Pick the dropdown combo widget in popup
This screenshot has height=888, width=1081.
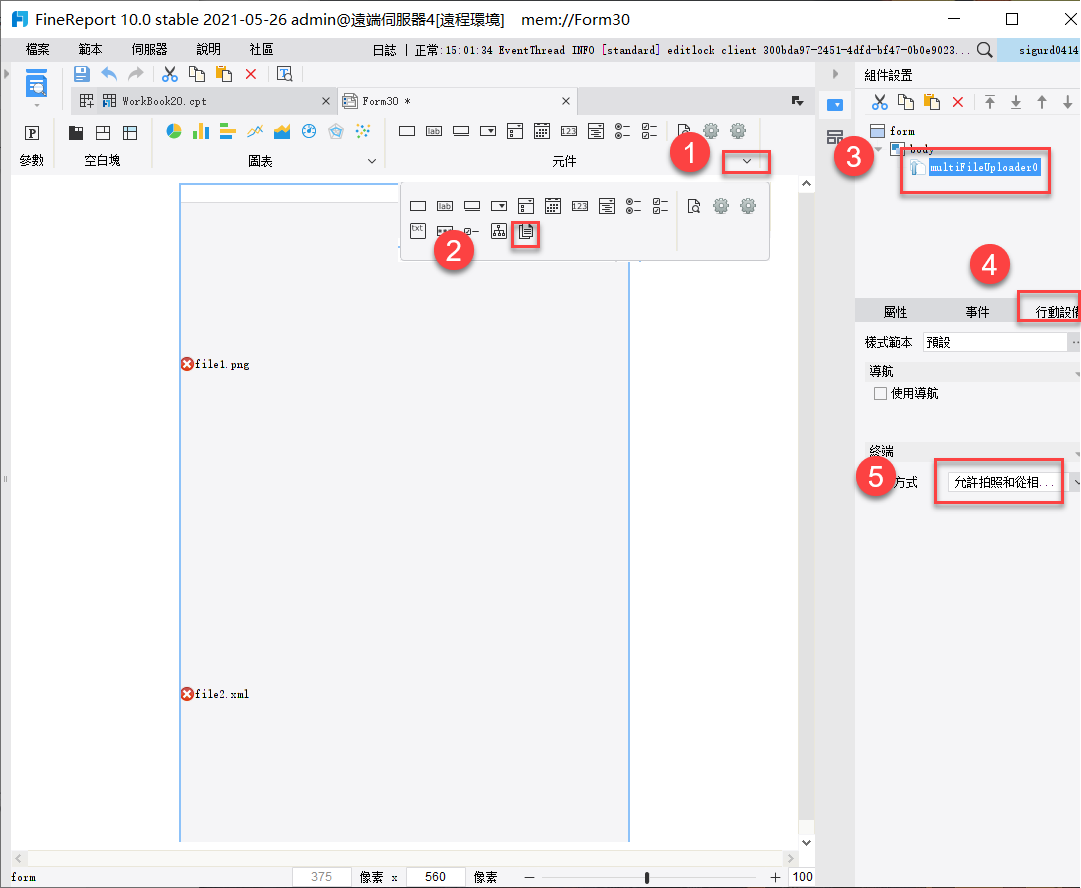click(499, 205)
